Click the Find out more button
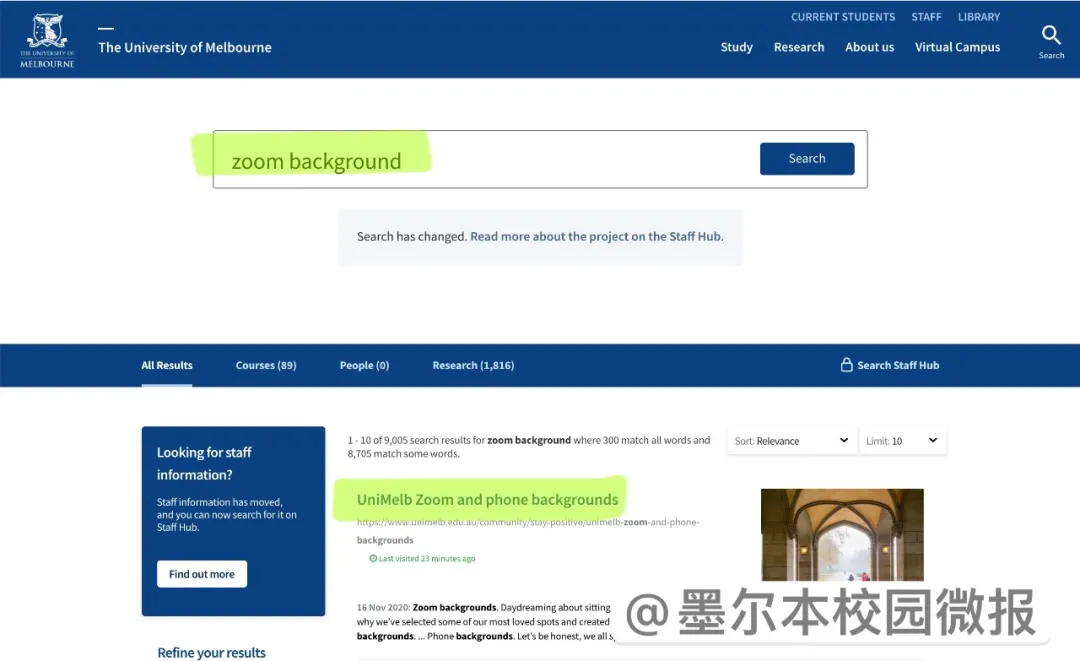 point(202,574)
